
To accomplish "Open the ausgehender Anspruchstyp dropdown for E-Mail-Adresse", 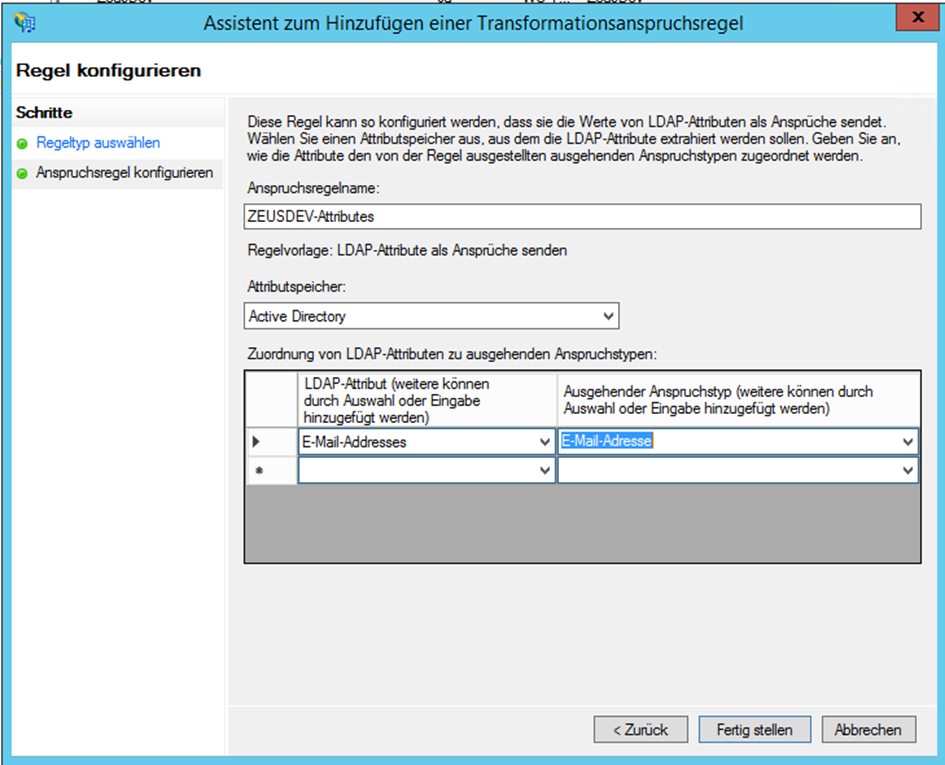I will 908,441.
